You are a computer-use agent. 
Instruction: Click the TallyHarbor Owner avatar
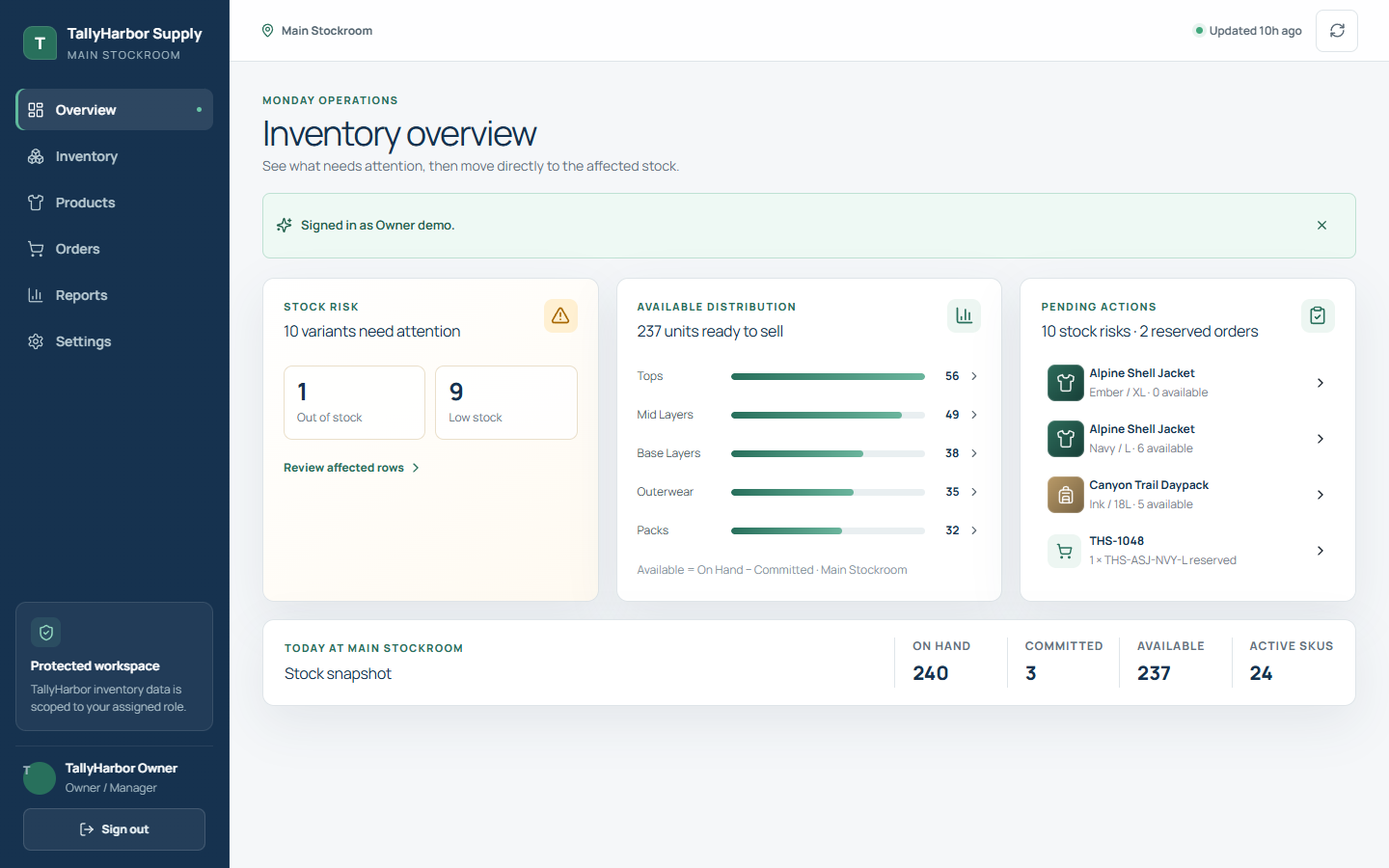(x=40, y=777)
